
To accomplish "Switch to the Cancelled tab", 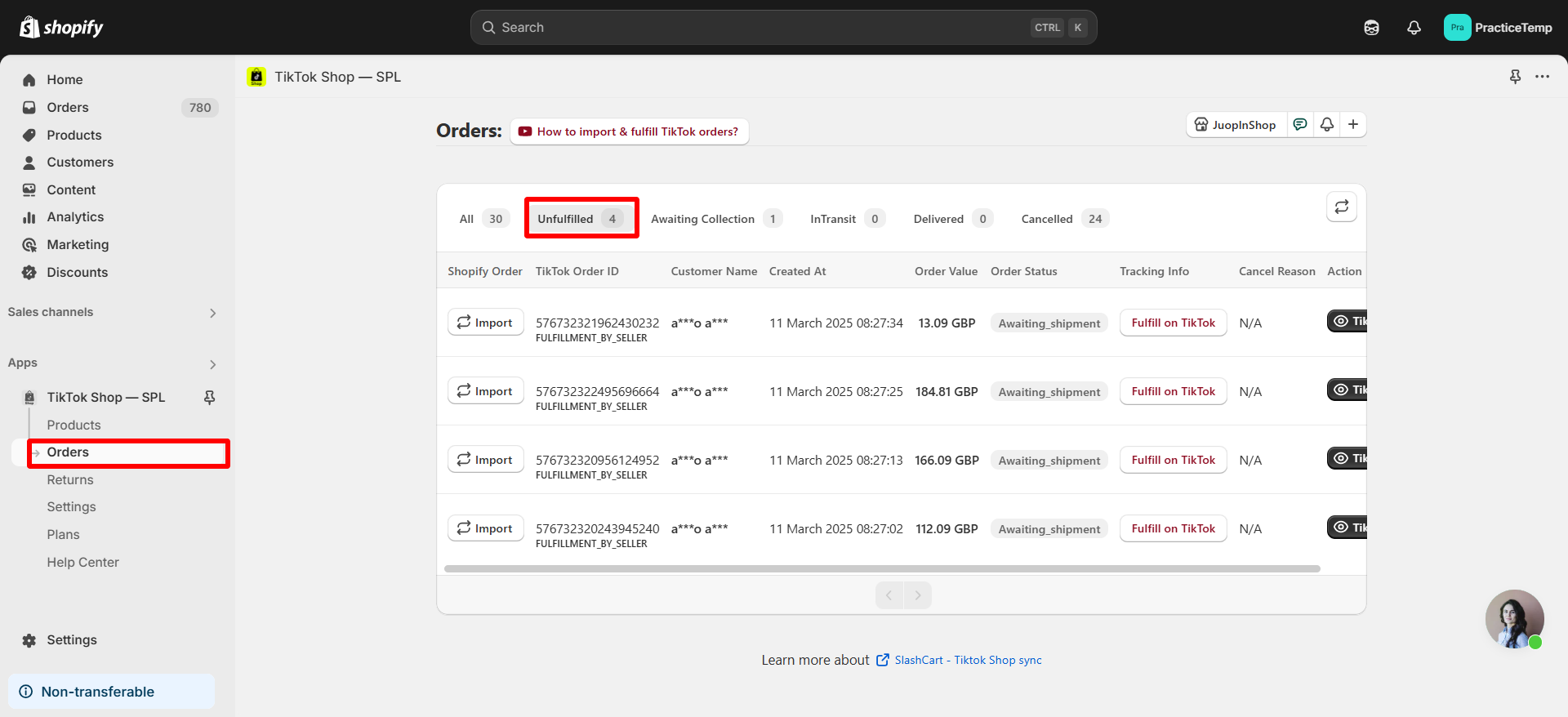I will coord(1064,219).
